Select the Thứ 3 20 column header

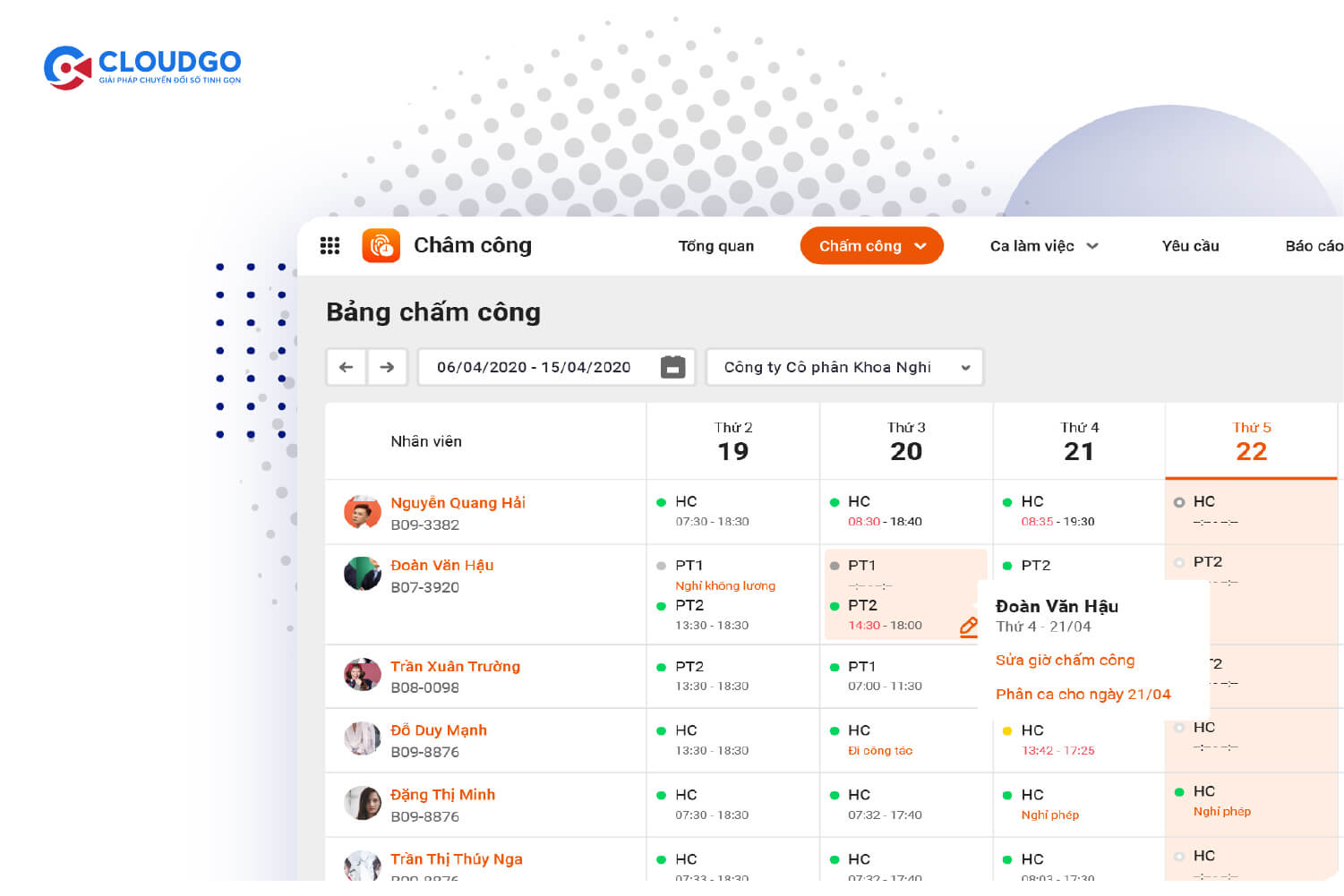coord(906,441)
